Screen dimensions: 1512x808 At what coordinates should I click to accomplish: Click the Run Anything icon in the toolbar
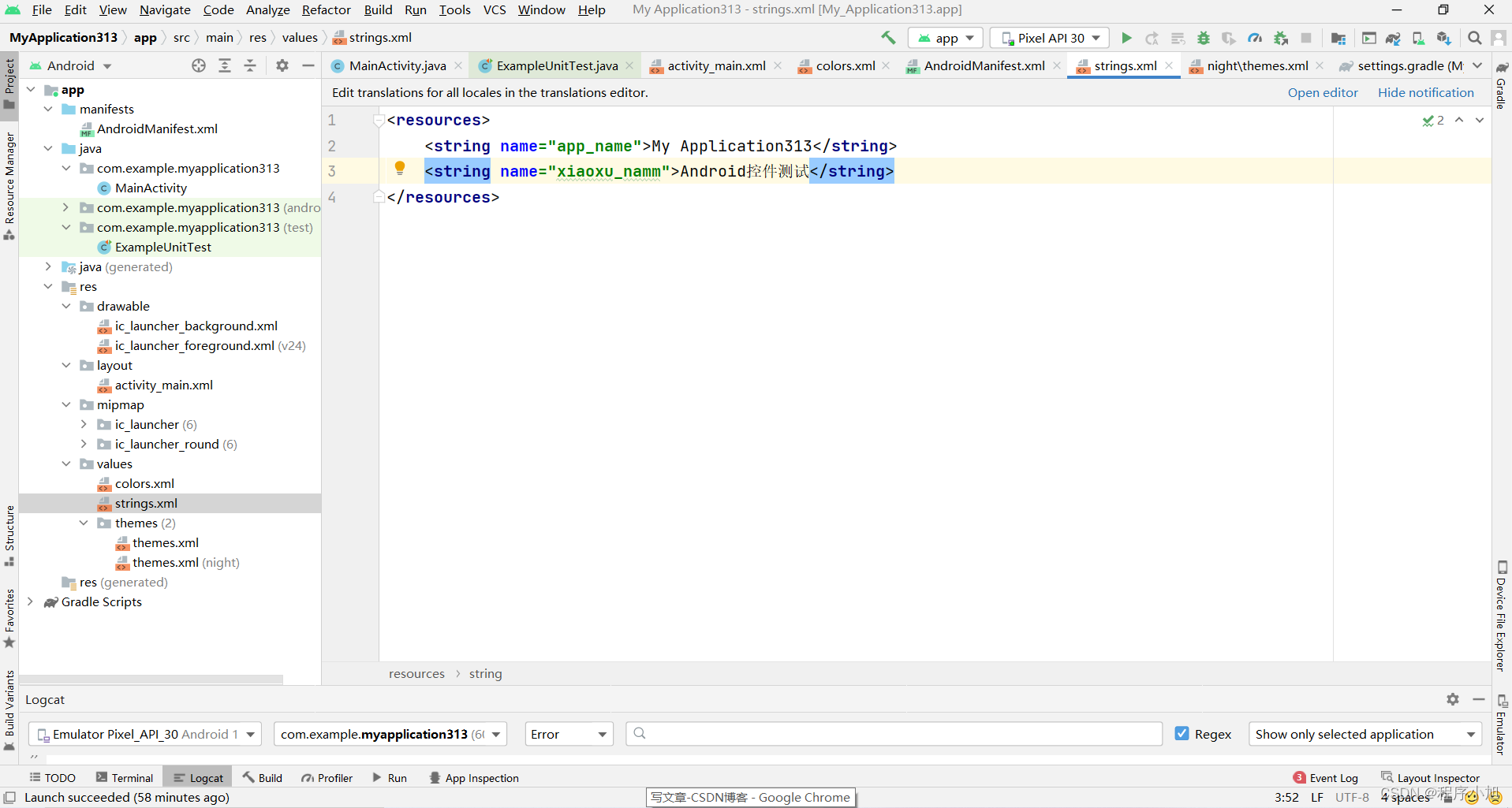(1369, 38)
